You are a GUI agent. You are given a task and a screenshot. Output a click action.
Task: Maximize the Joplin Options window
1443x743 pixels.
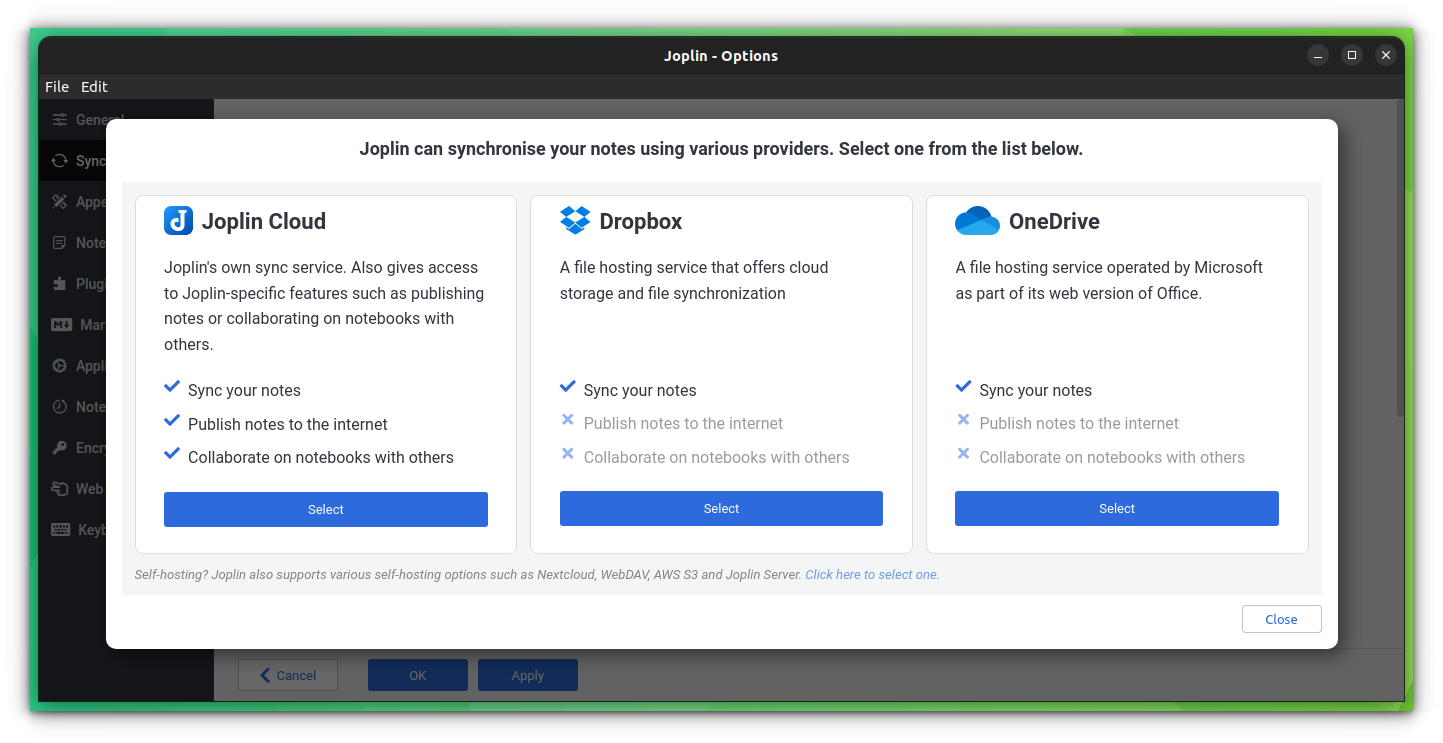(1352, 55)
